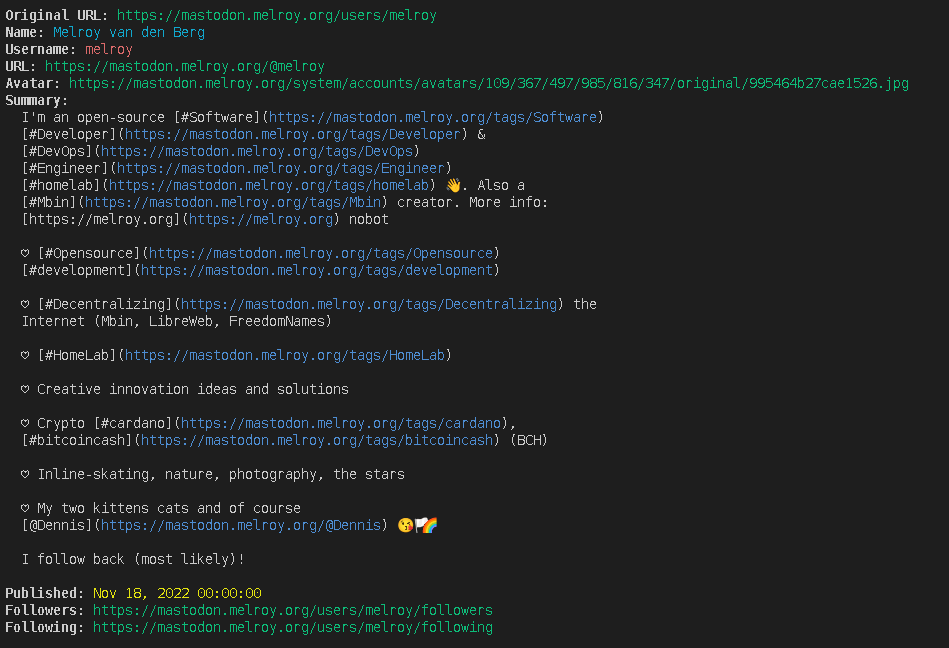The height and width of the screenshot is (648, 949).
Task: Open the users/melroy/following link
Action: coord(293,627)
